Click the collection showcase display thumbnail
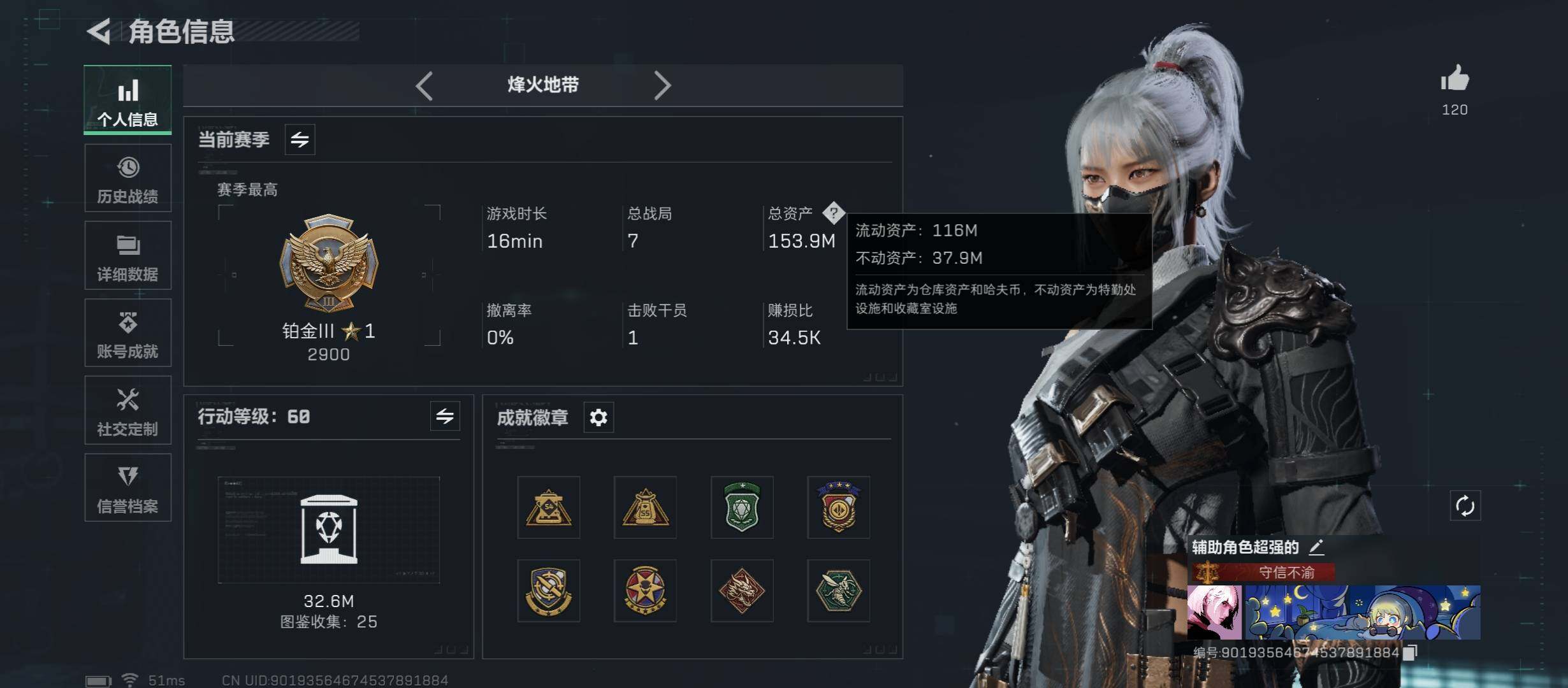Screen dimensions: 1568x688 329,530
